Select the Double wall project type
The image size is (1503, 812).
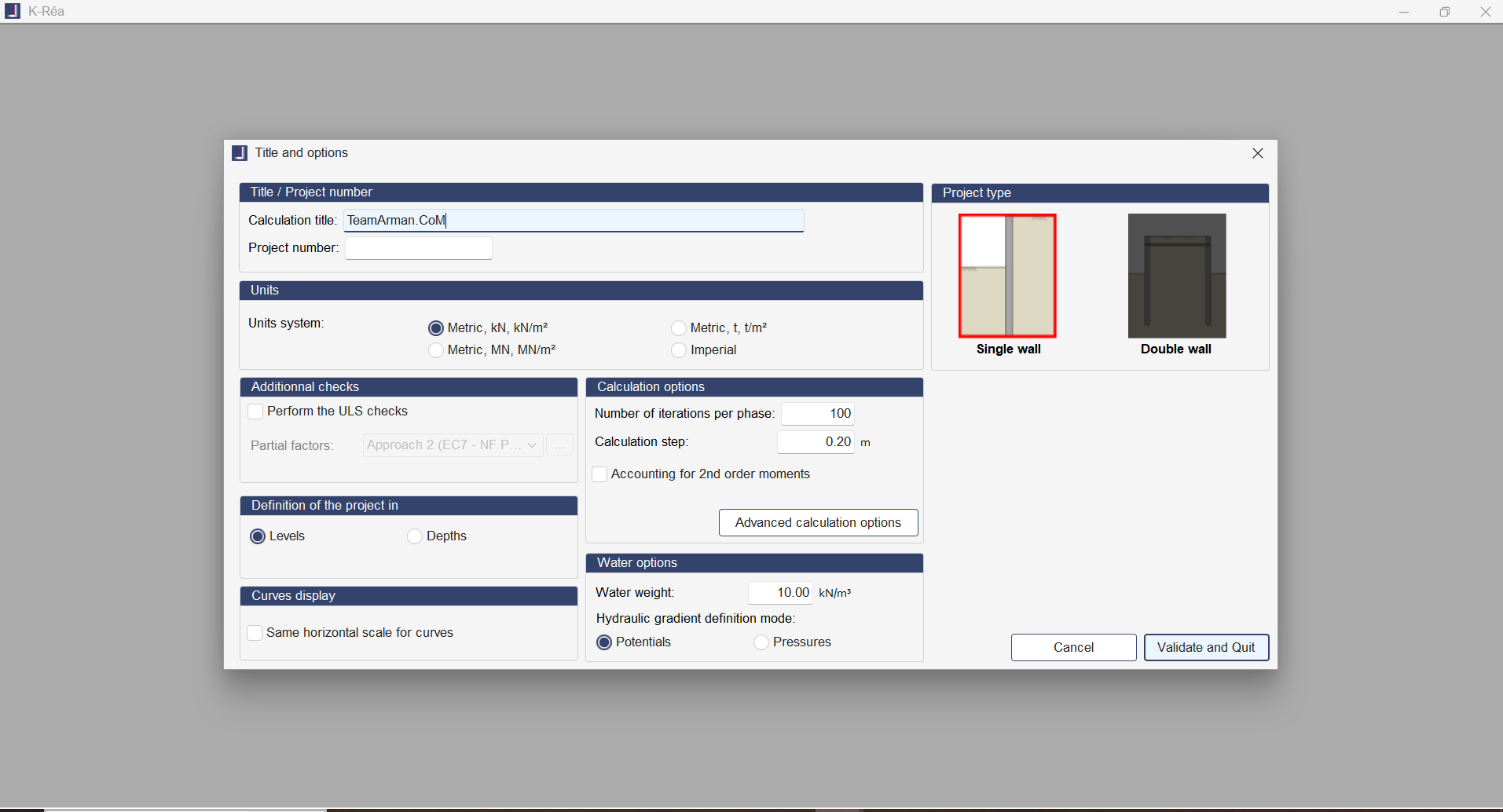point(1177,276)
